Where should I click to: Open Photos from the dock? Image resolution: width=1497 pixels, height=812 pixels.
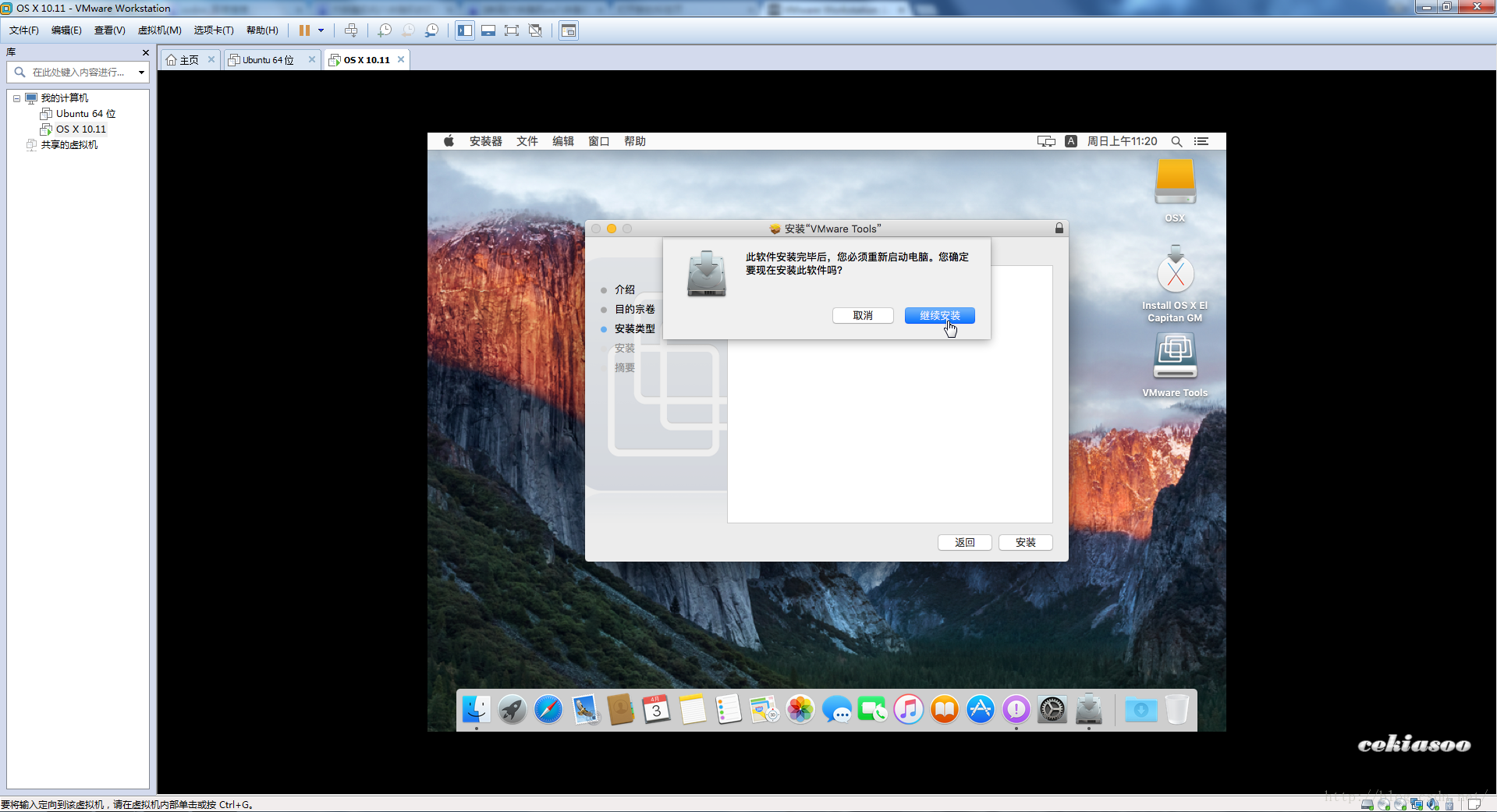pos(800,709)
